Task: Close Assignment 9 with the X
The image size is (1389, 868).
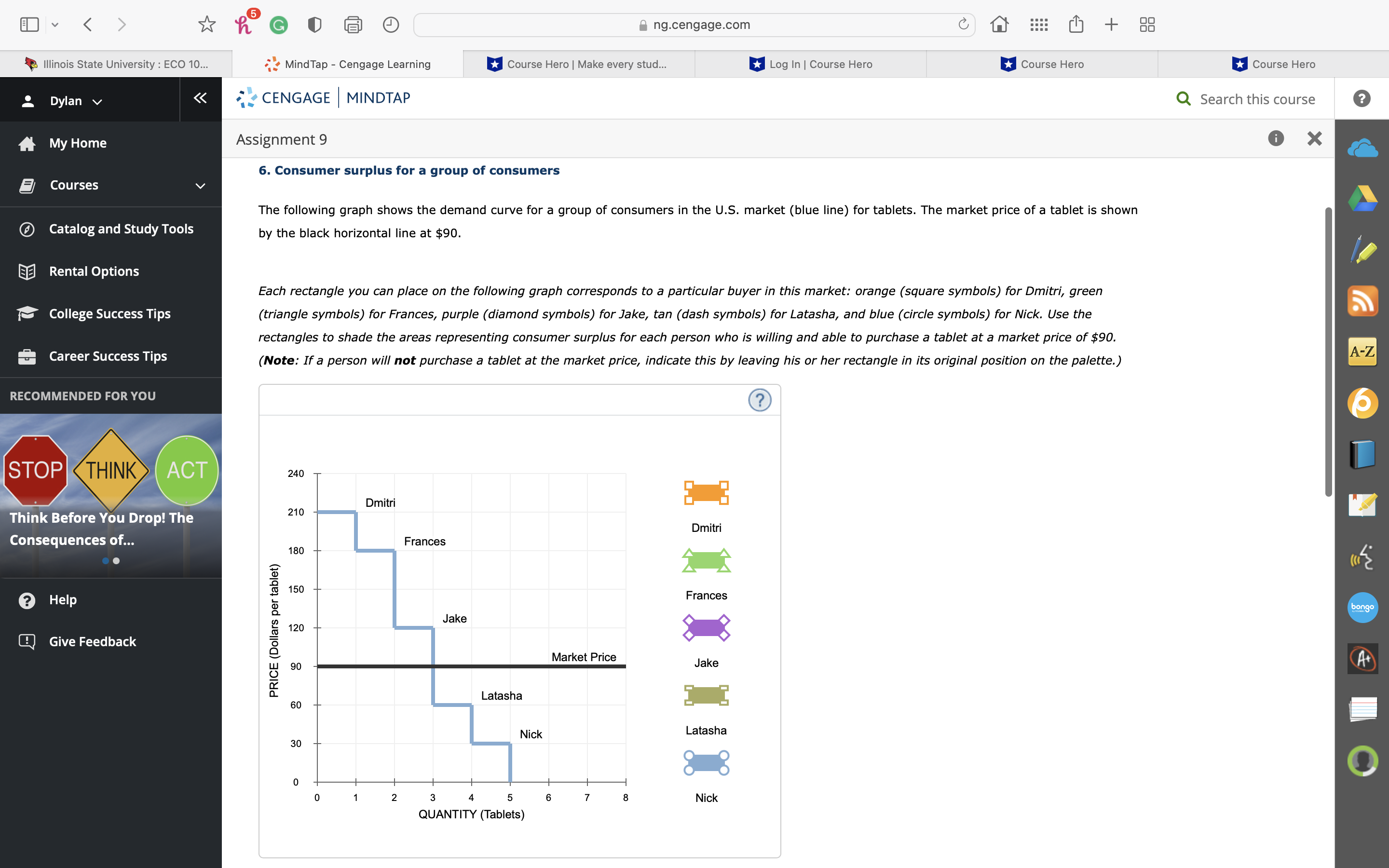Action: (1314, 138)
